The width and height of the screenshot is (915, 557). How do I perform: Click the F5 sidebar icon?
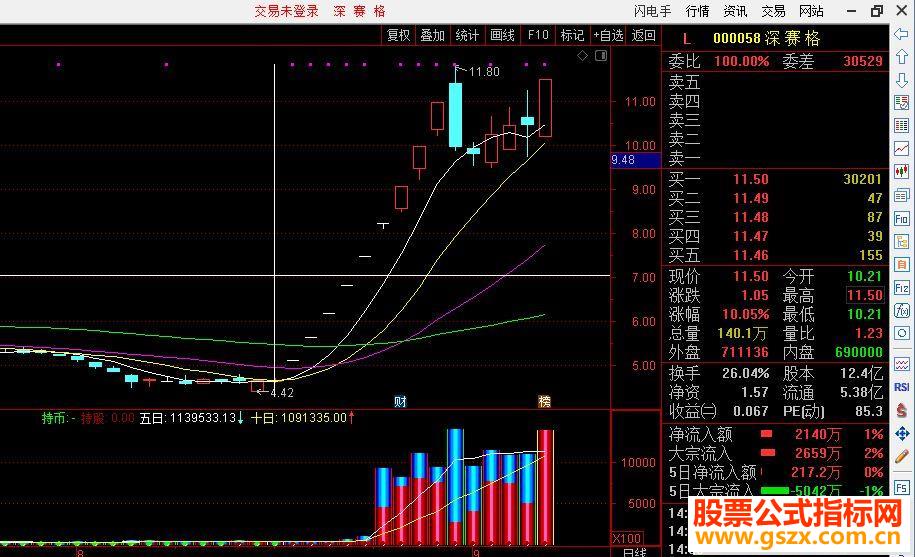click(x=902, y=488)
